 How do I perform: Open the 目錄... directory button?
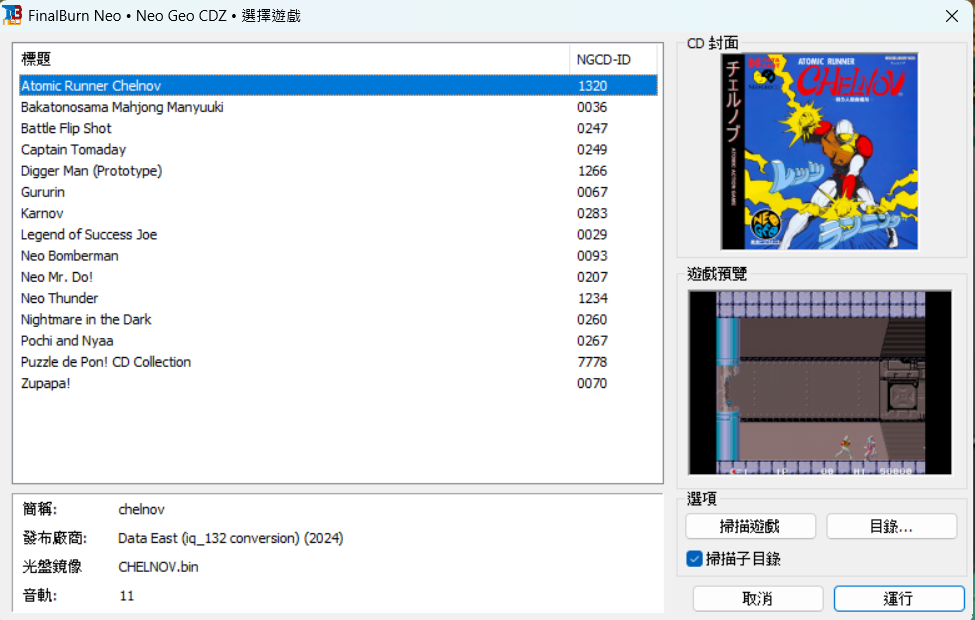pyautogui.click(x=891, y=526)
